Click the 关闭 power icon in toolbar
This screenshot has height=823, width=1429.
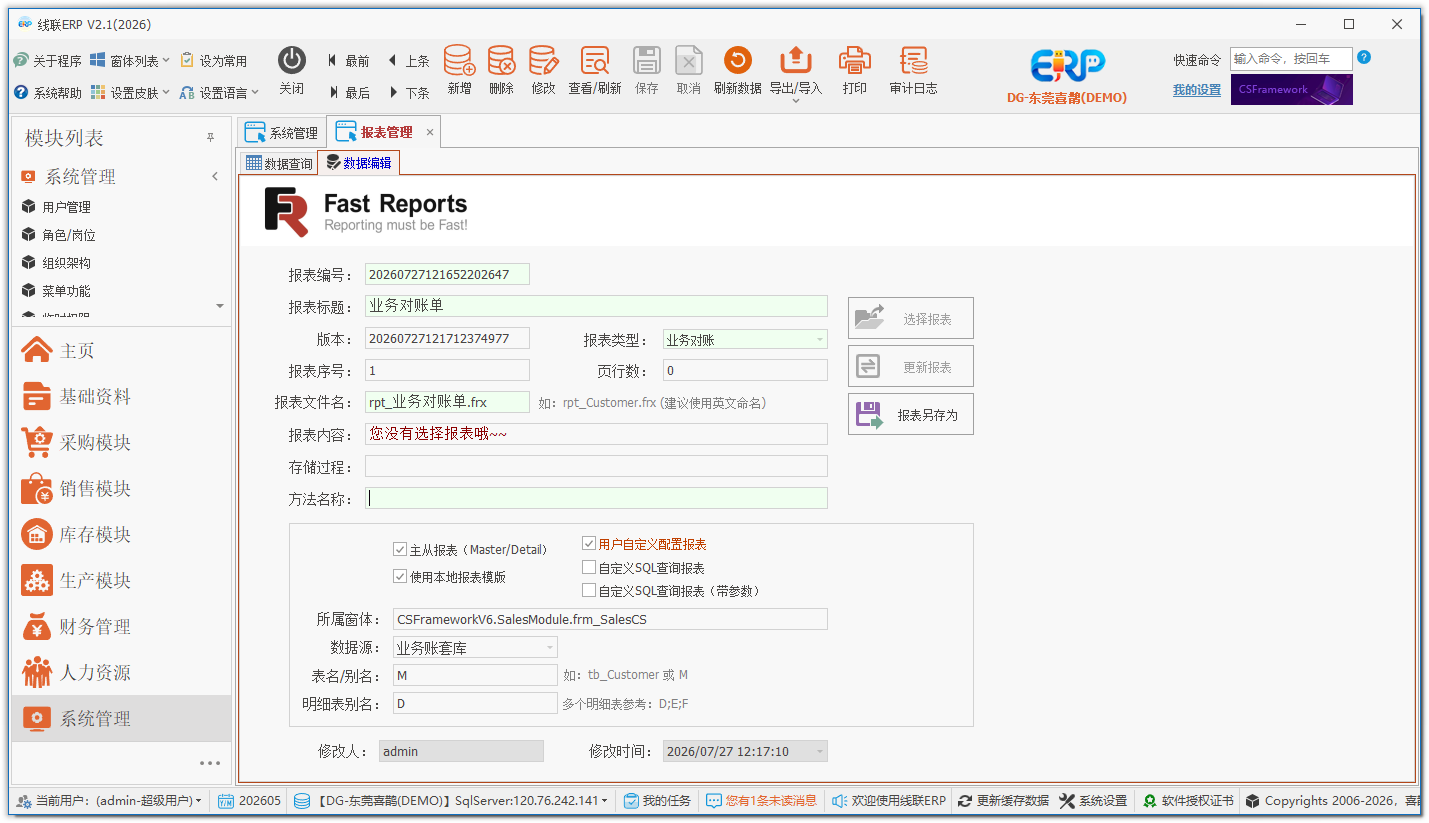click(x=291, y=61)
